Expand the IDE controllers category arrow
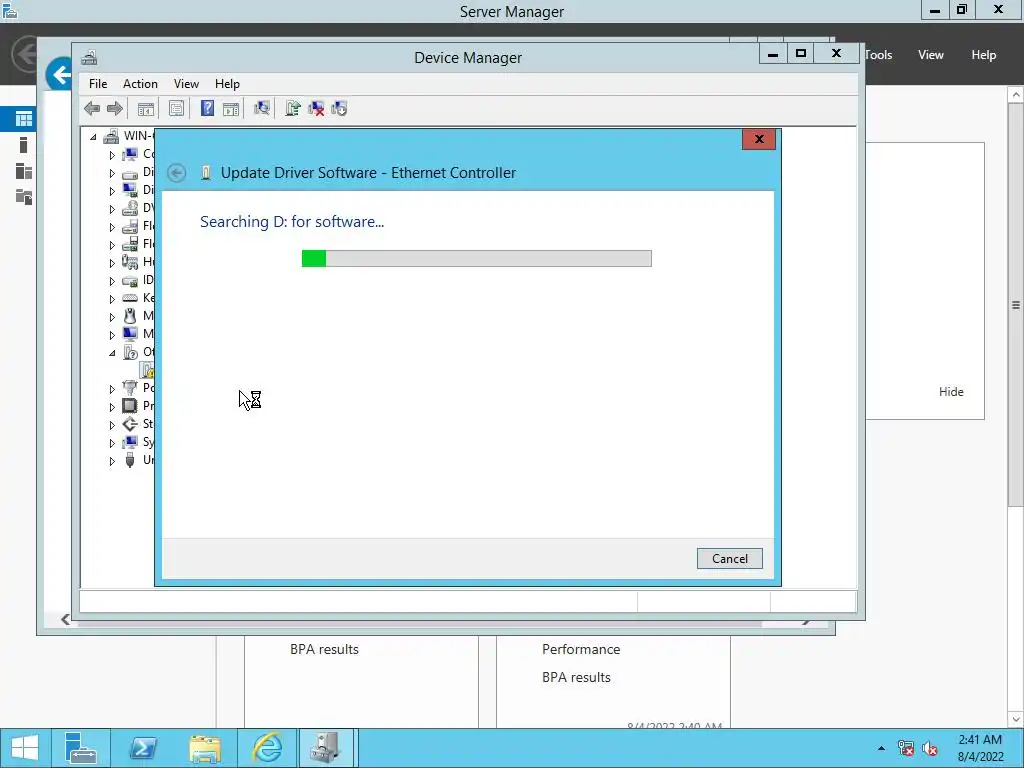This screenshot has width=1024, height=768. pos(112,281)
